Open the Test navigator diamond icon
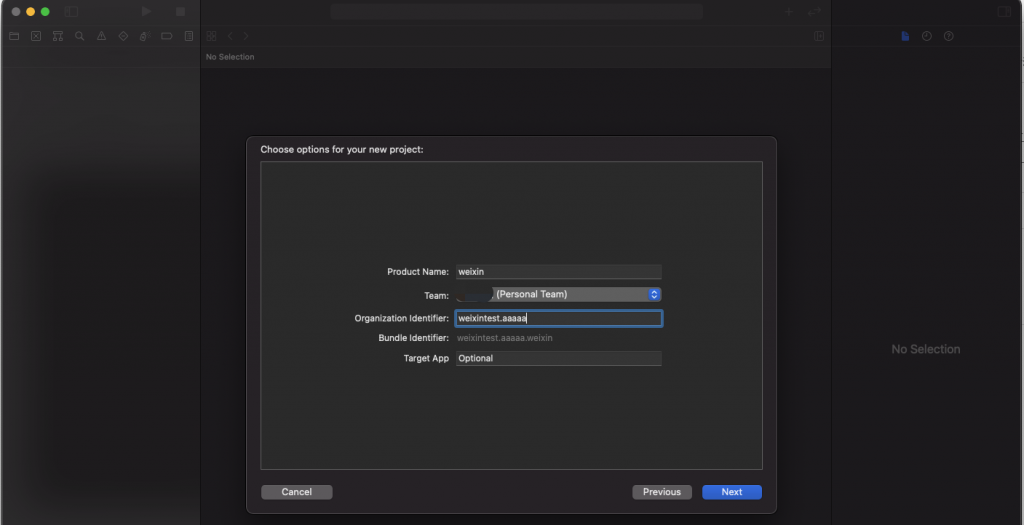This screenshot has height=525, width=1024. pyautogui.click(x=123, y=36)
